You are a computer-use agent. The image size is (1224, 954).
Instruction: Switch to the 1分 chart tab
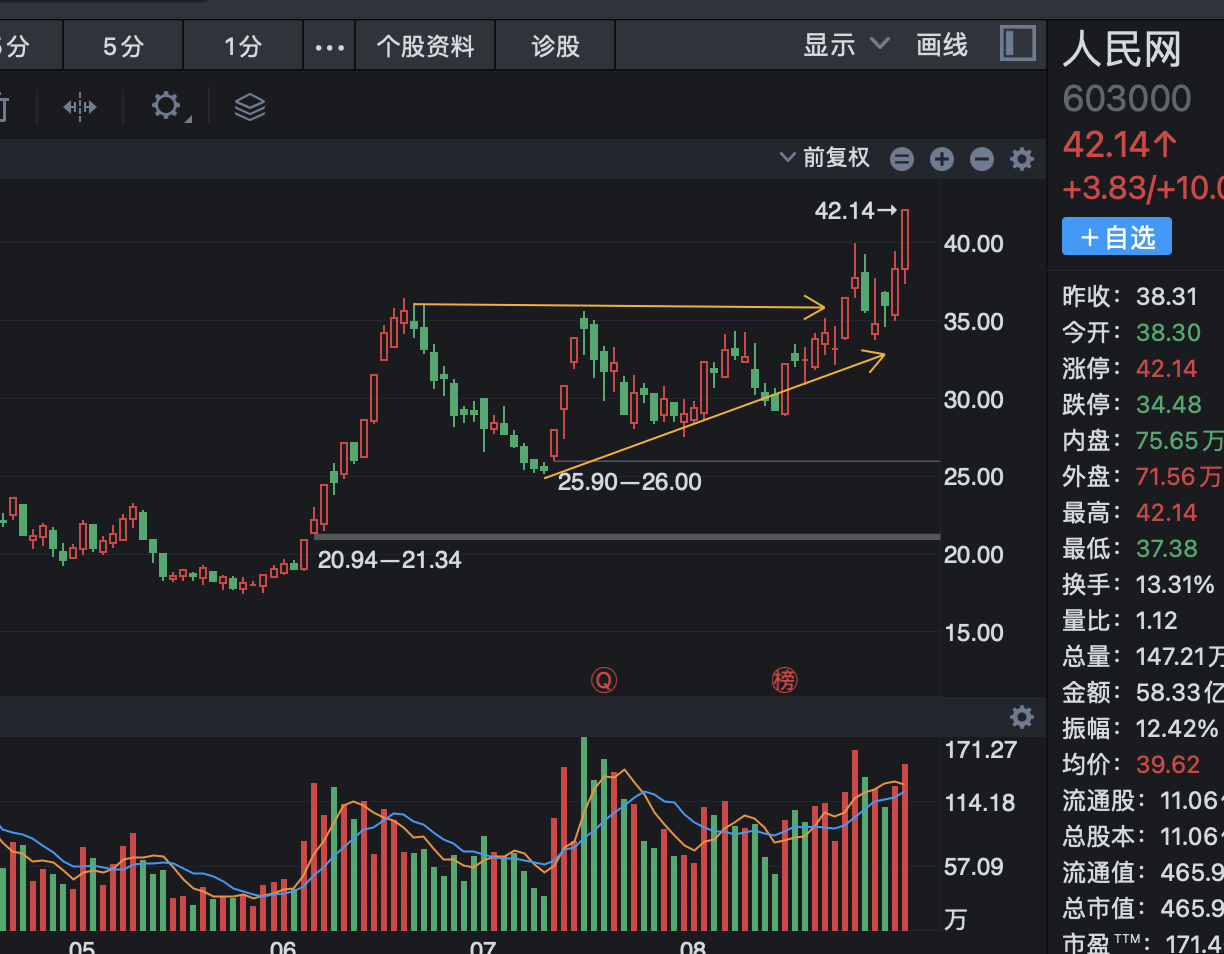coord(241,44)
